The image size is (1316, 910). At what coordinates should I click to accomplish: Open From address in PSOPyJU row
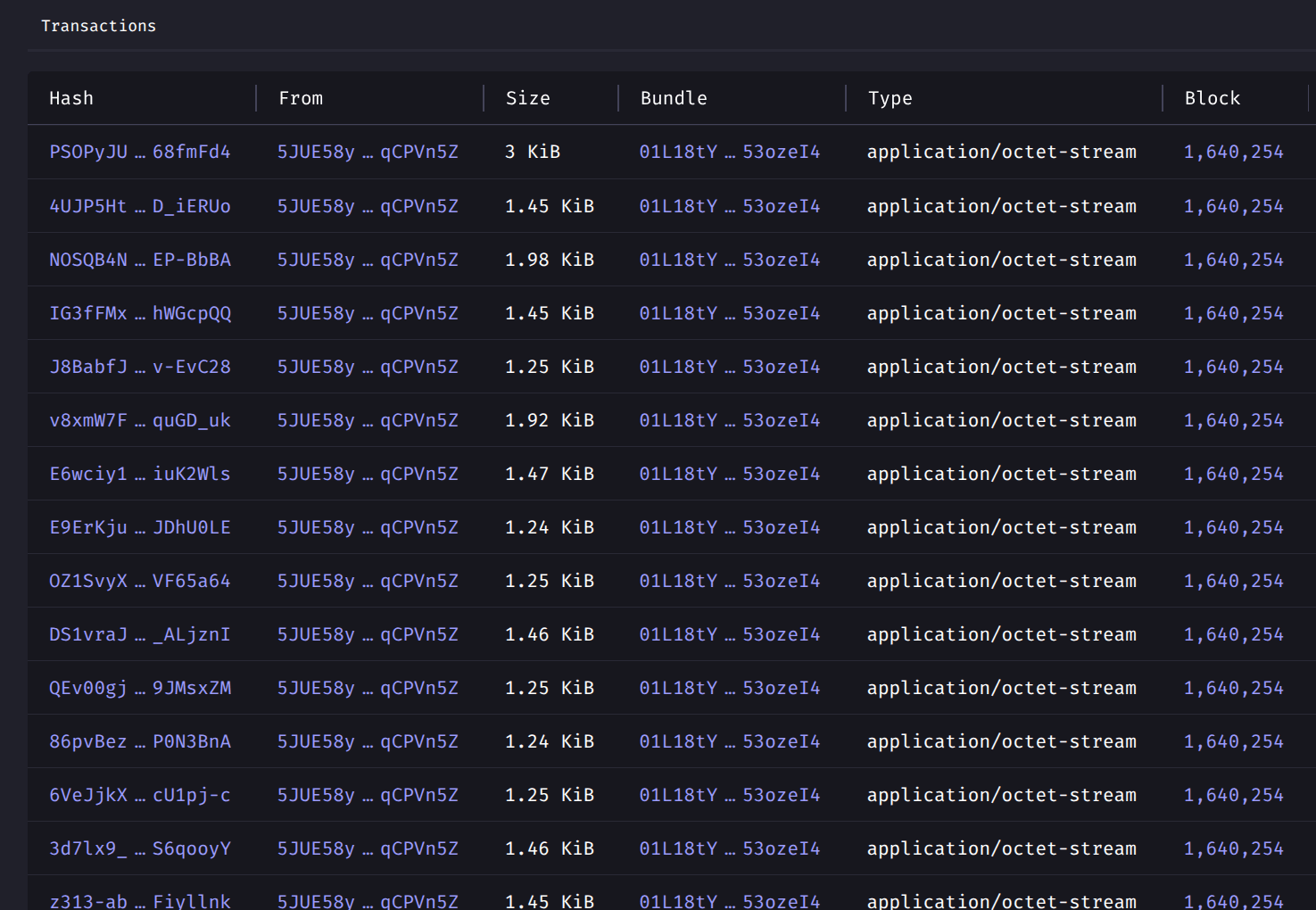[x=368, y=152]
